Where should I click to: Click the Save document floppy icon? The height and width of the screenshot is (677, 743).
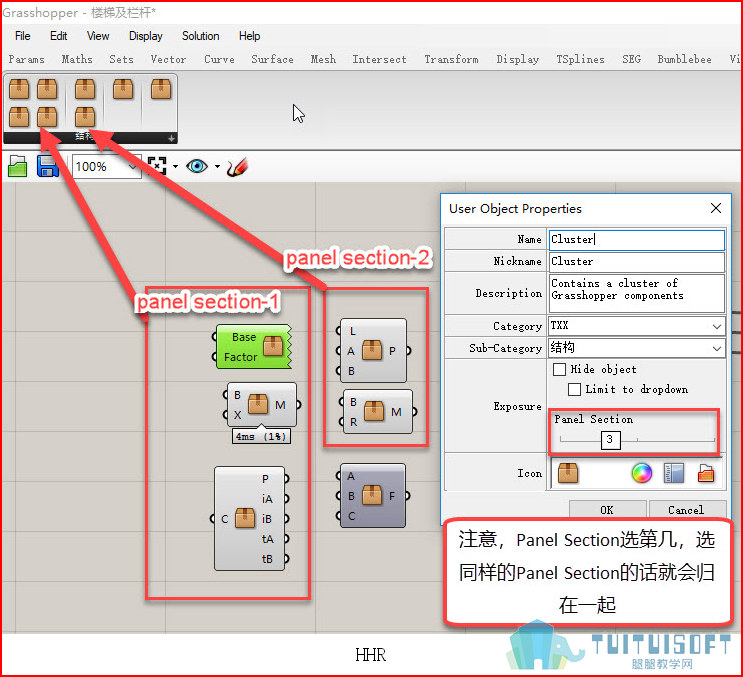(47, 166)
